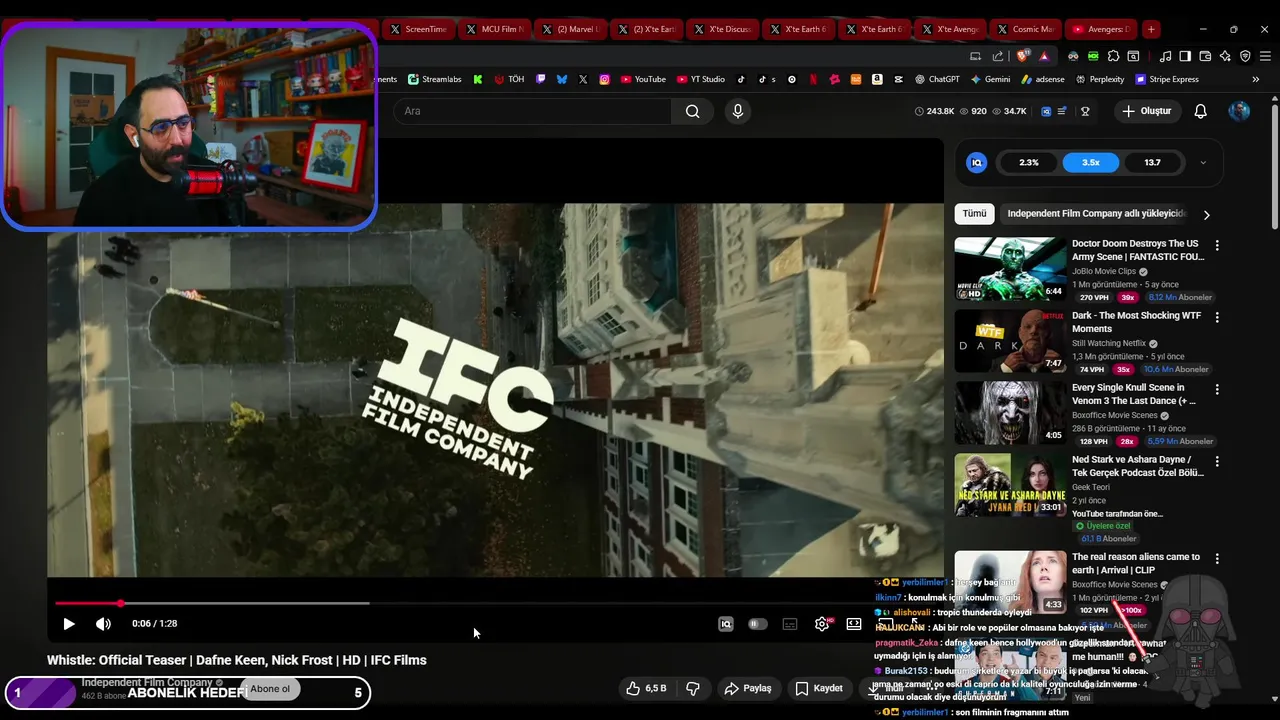Focus the Ara search input field
The image size is (1280, 720).
pos(532,111)
